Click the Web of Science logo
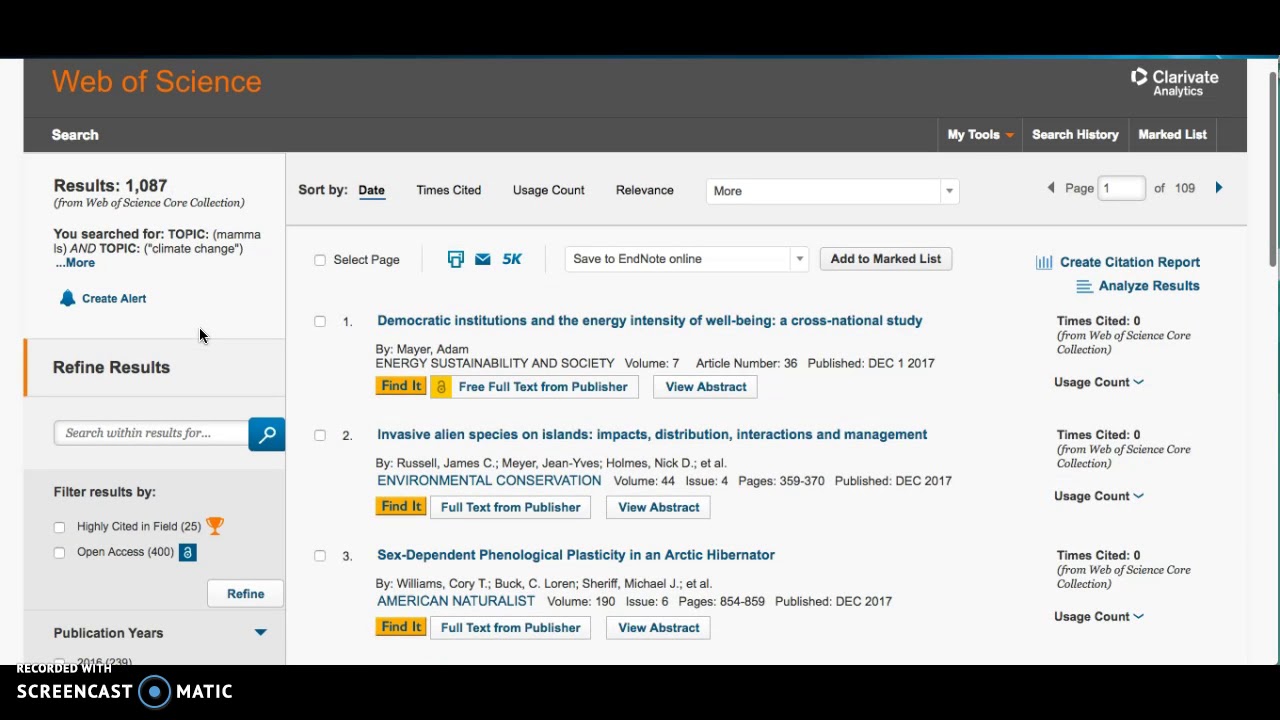1280x720 pixels. click(x=156, y=82)
